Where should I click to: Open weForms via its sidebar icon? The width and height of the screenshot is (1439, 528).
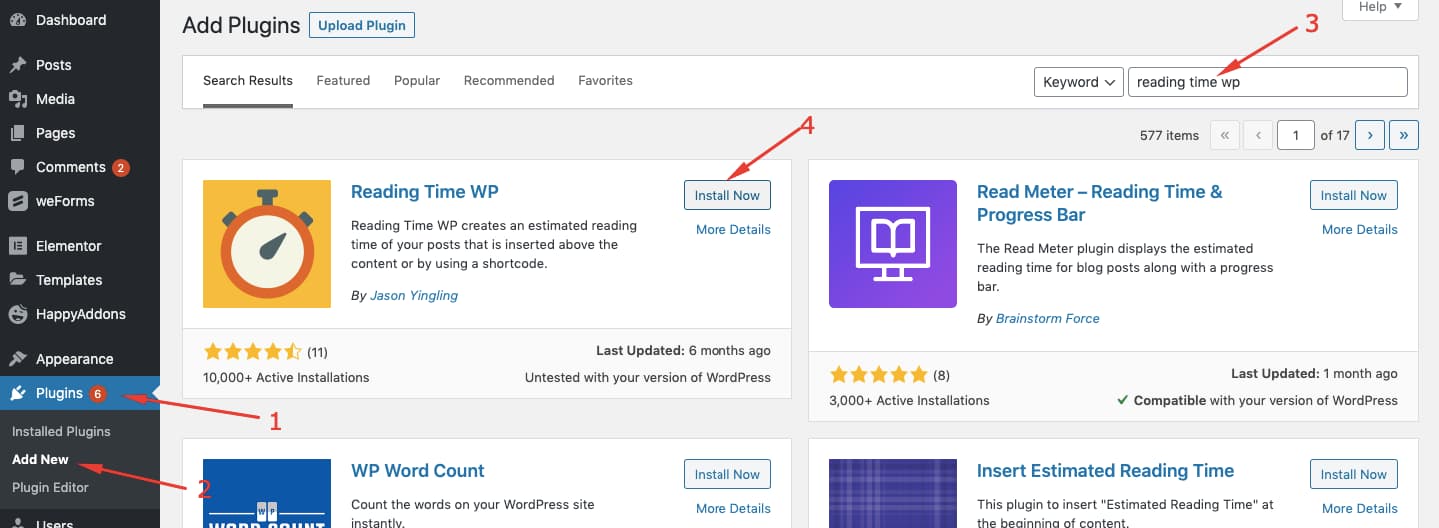(17, 201)
